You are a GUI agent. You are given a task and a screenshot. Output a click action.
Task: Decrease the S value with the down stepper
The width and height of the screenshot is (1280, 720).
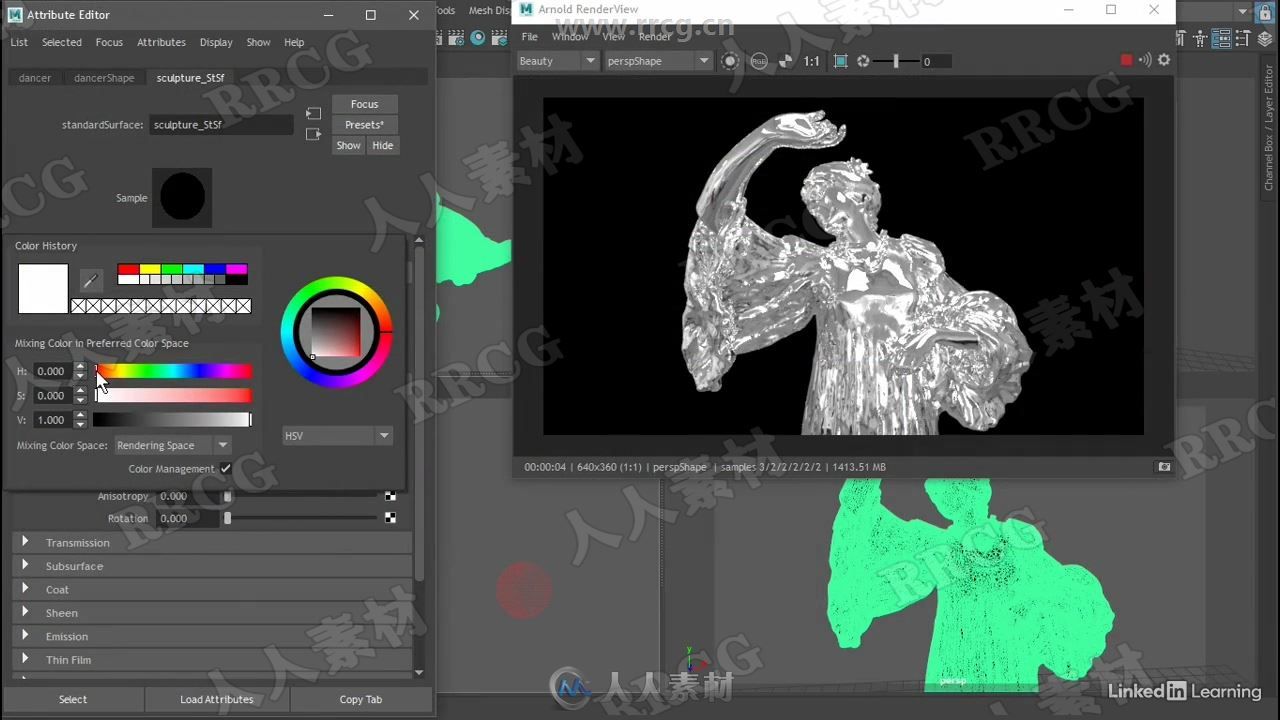[80, 400]
